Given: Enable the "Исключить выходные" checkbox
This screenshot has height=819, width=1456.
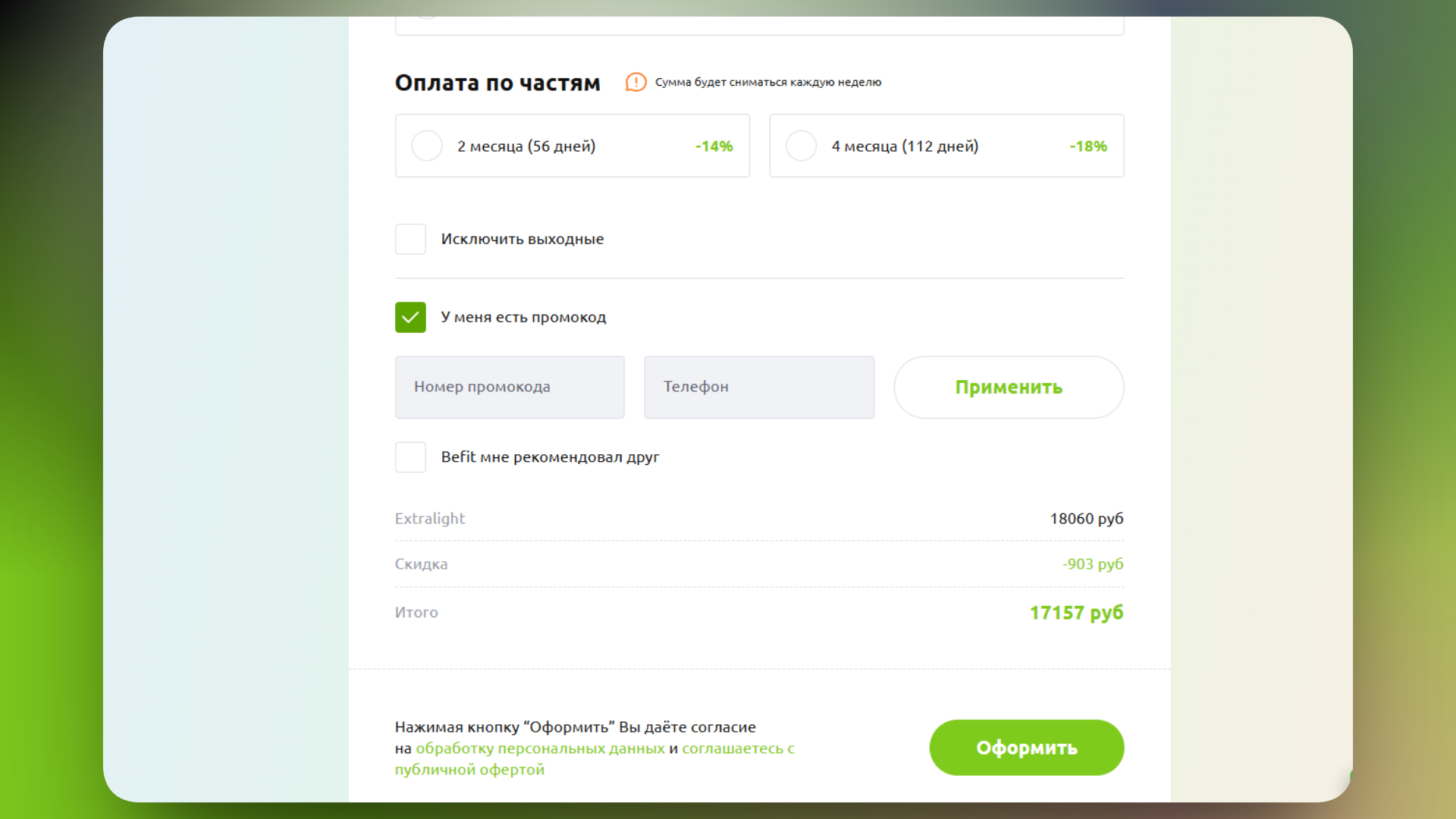Looking at the screenshot, I should 410,238.
